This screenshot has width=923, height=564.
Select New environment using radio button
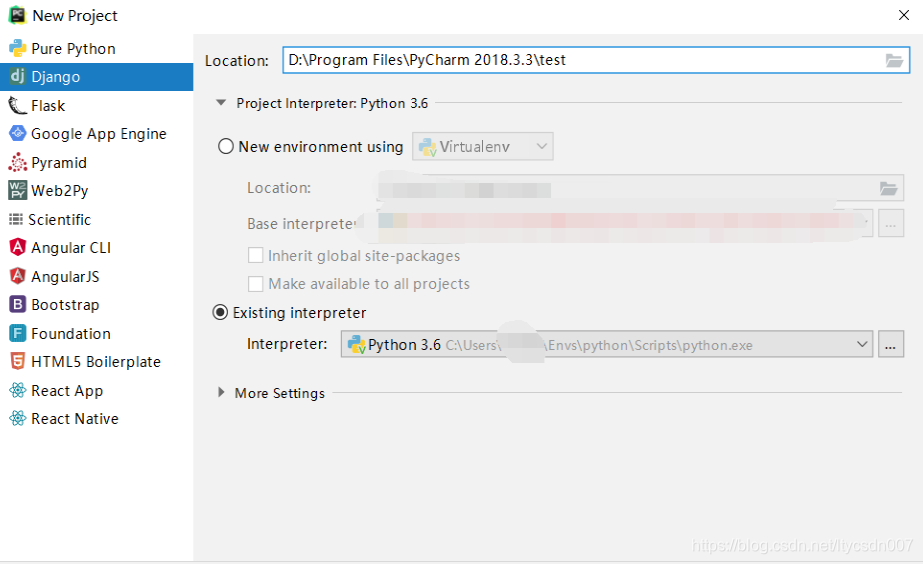tap(226, 146)
